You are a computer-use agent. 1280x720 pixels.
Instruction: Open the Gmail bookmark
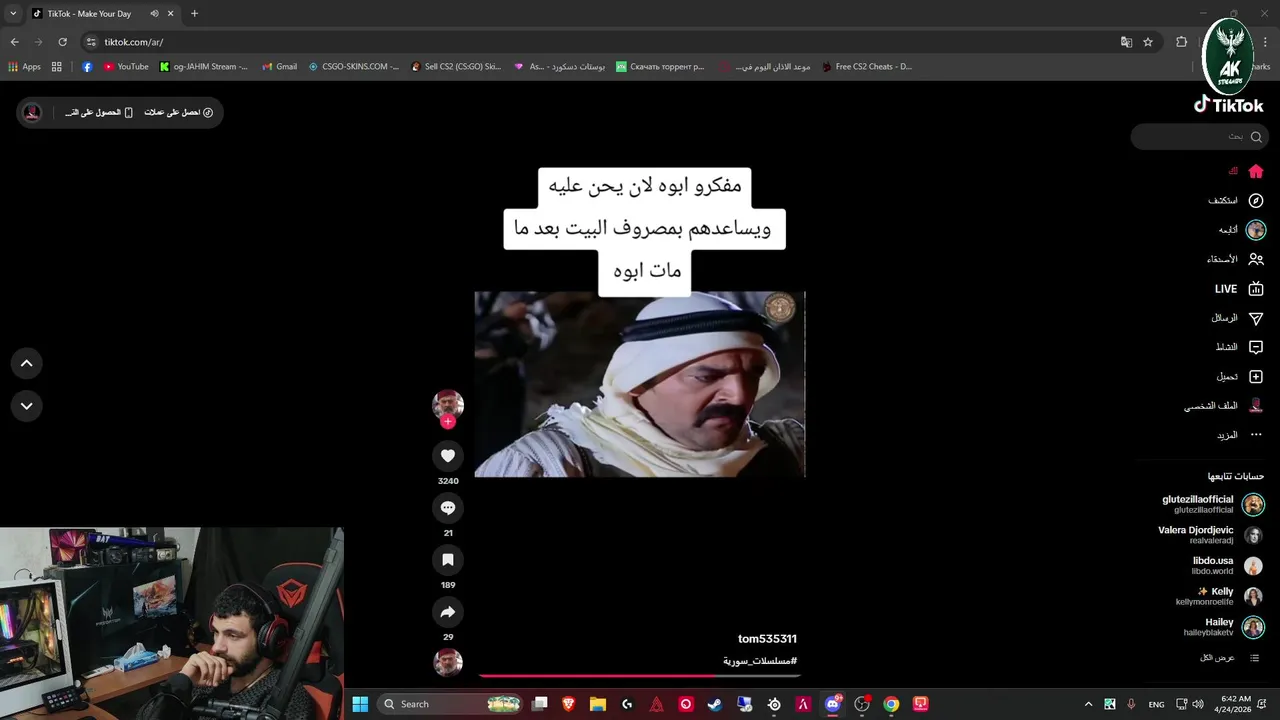[279, 67]
